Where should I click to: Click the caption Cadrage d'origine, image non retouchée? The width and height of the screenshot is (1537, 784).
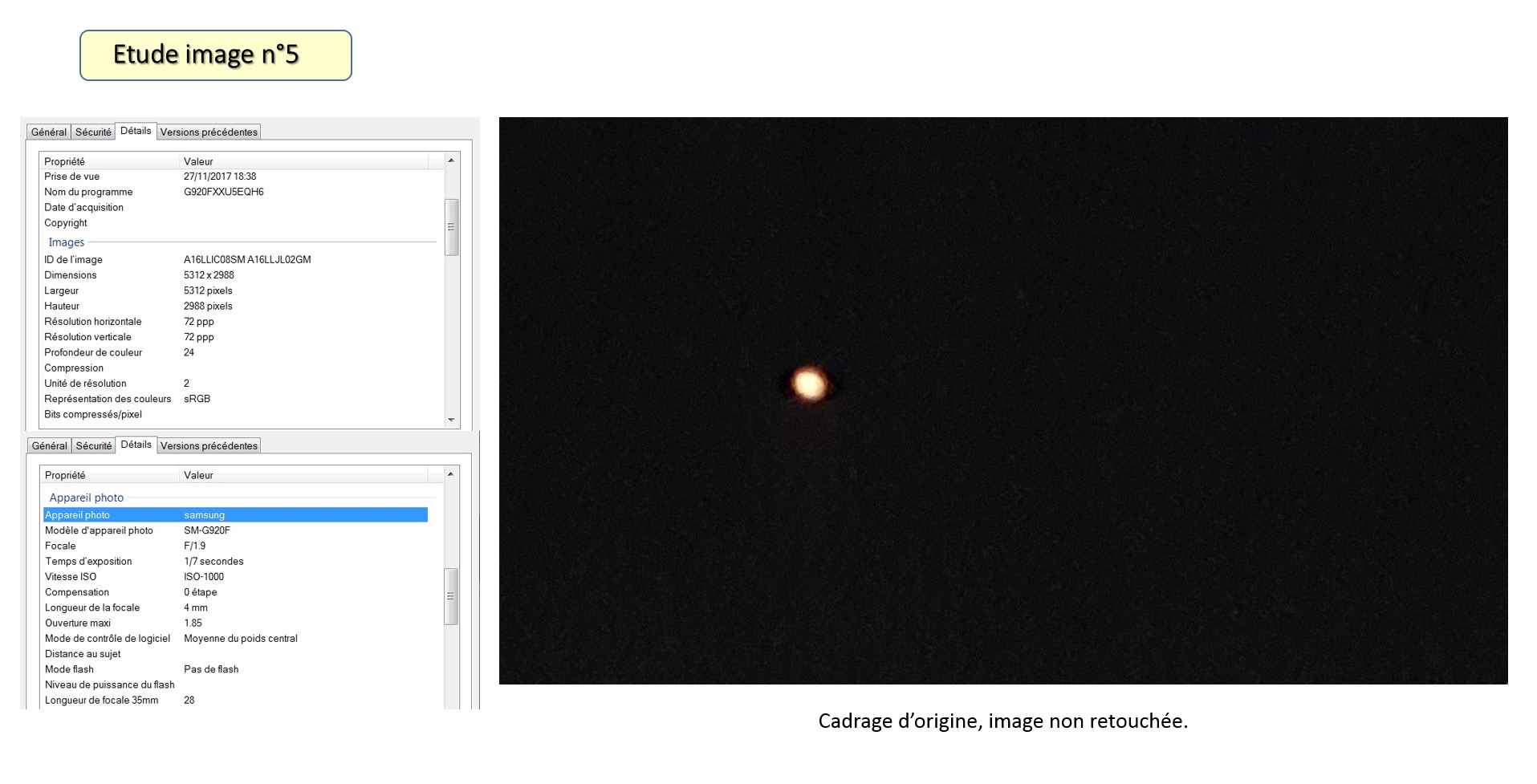(x=1003, y=721)
